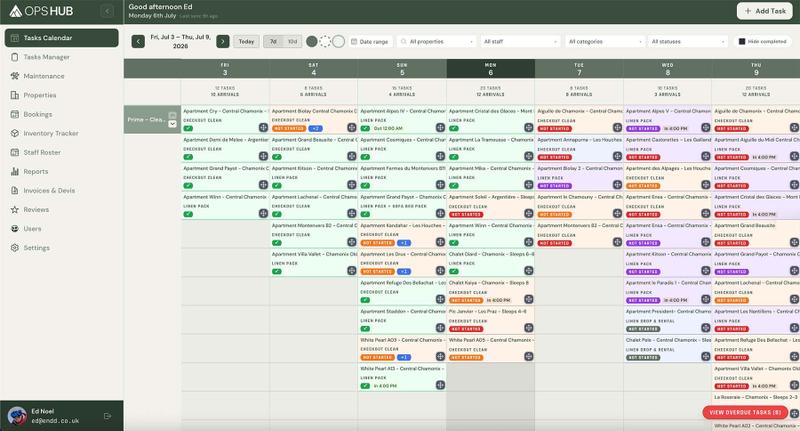
Task: Toggle the filled circle status filter
Action: click(x=312, y=41)
